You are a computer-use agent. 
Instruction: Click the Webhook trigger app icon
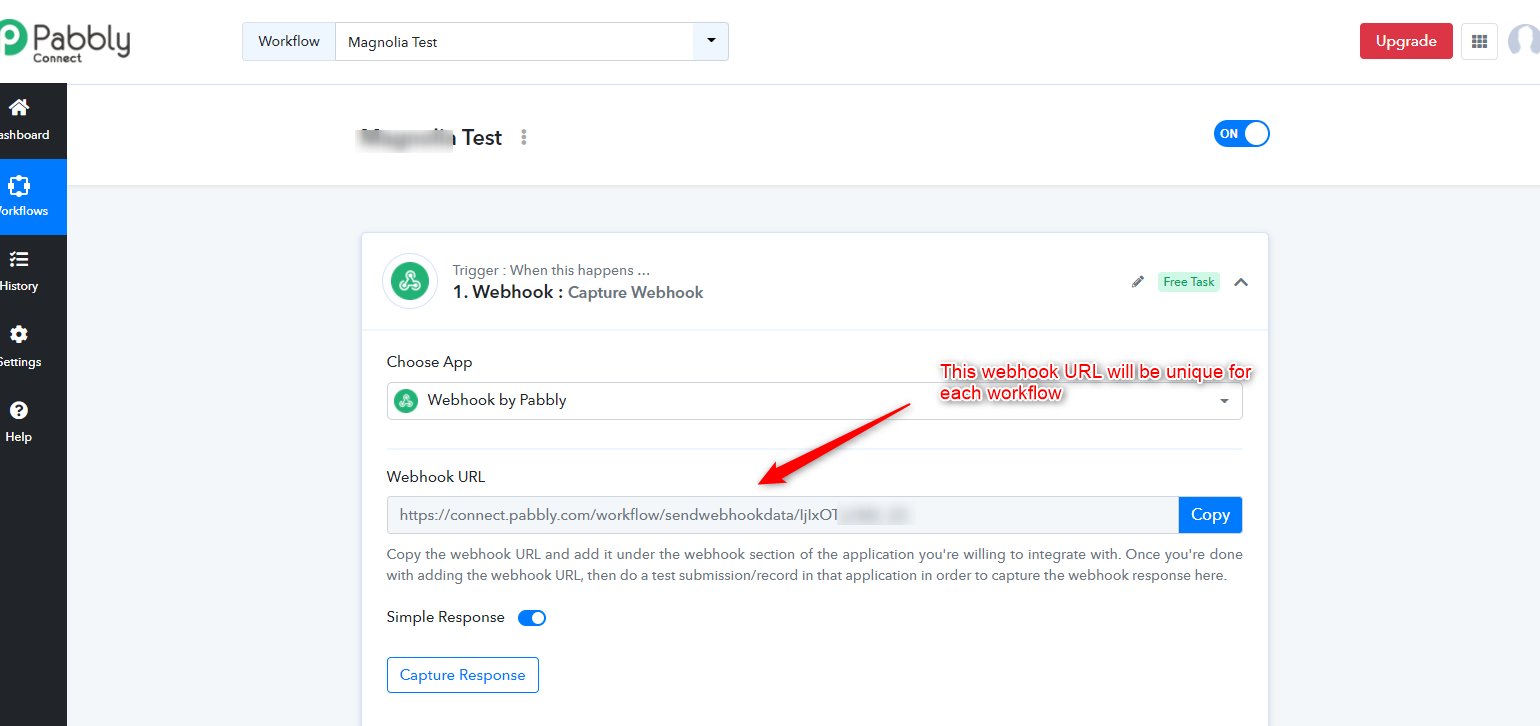pos(410,282)
